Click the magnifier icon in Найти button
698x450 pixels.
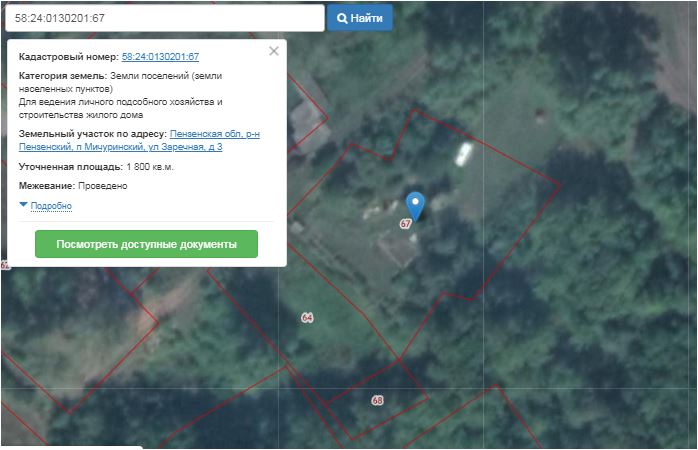coord(342,18)
